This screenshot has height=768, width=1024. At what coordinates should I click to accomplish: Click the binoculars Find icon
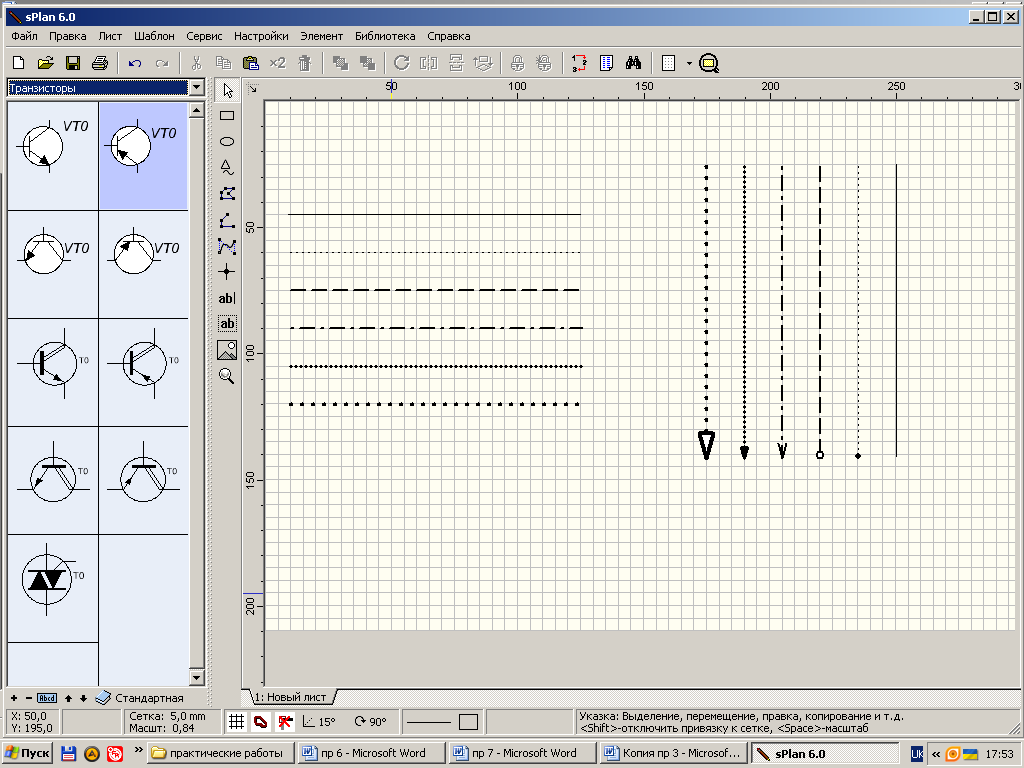[x=633, y=63]
